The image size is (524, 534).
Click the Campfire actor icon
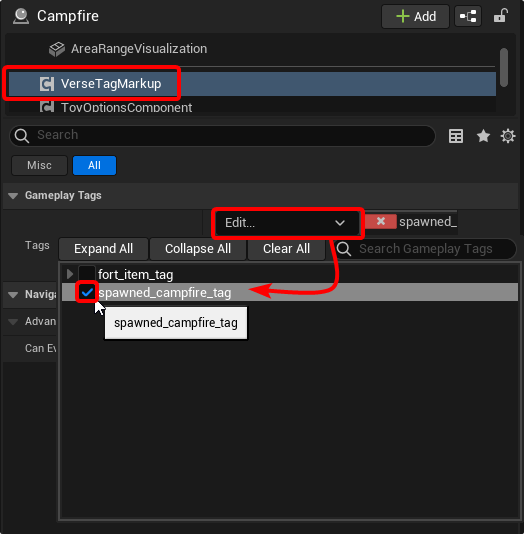(21, 16)
